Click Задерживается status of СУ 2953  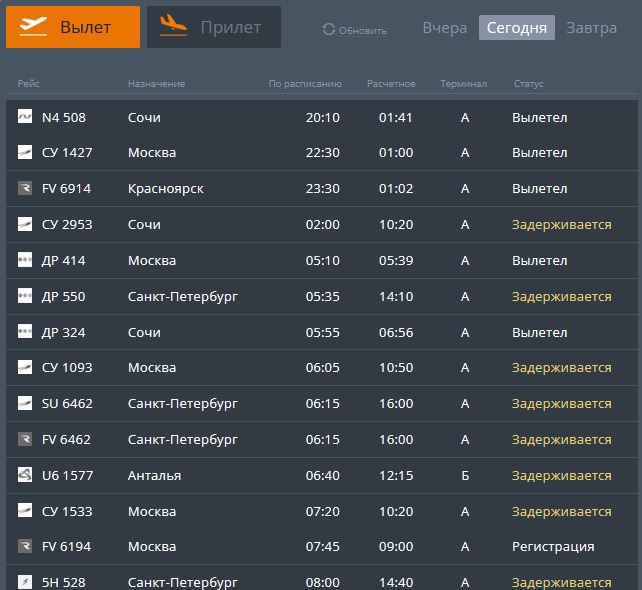coord(562,225)
